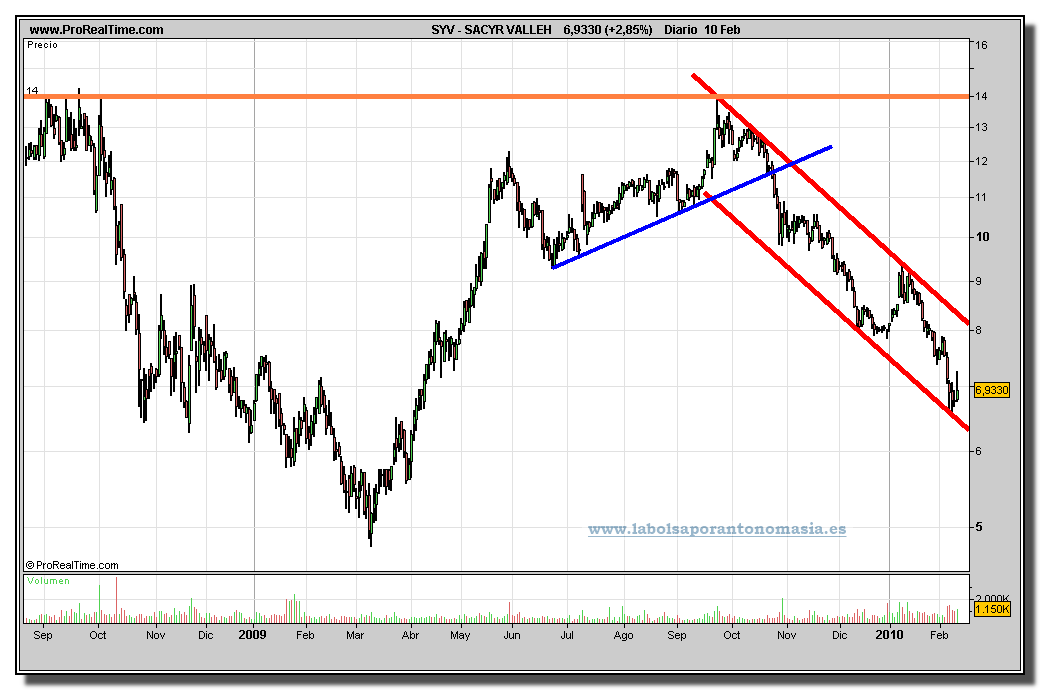Click the Abr label on time axis

(x=411, y=636)
